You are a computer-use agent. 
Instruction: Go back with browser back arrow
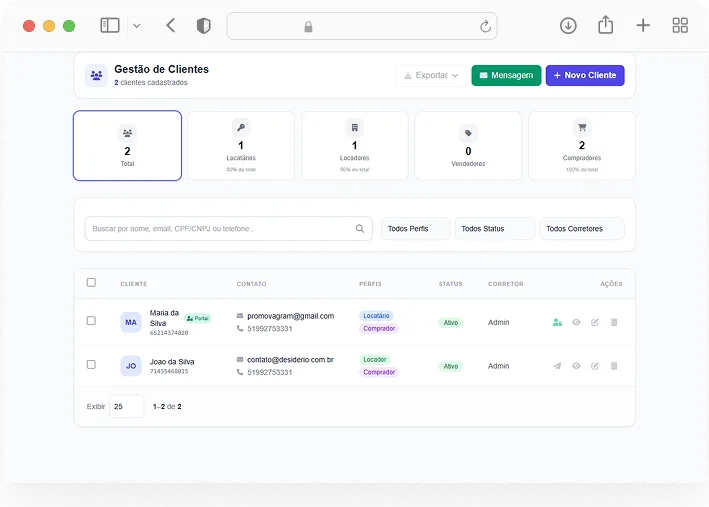pos(170,25)
